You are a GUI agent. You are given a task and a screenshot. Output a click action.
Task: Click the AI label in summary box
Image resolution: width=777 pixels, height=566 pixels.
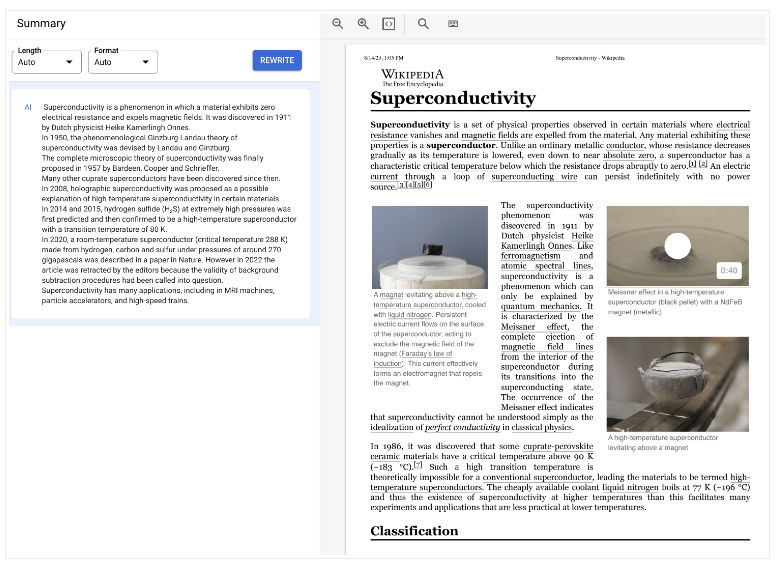pyautogui.click(x=29, y=106)
